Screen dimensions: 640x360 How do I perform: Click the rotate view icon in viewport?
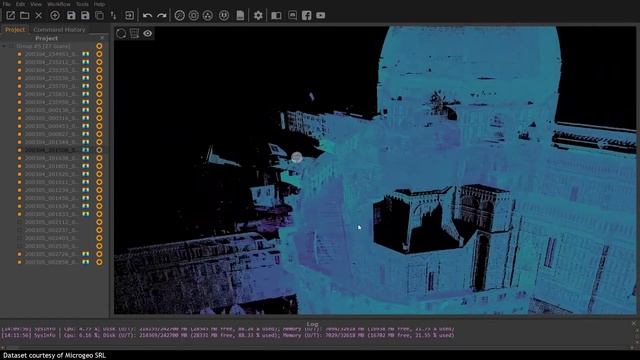(x=121, y=33)
